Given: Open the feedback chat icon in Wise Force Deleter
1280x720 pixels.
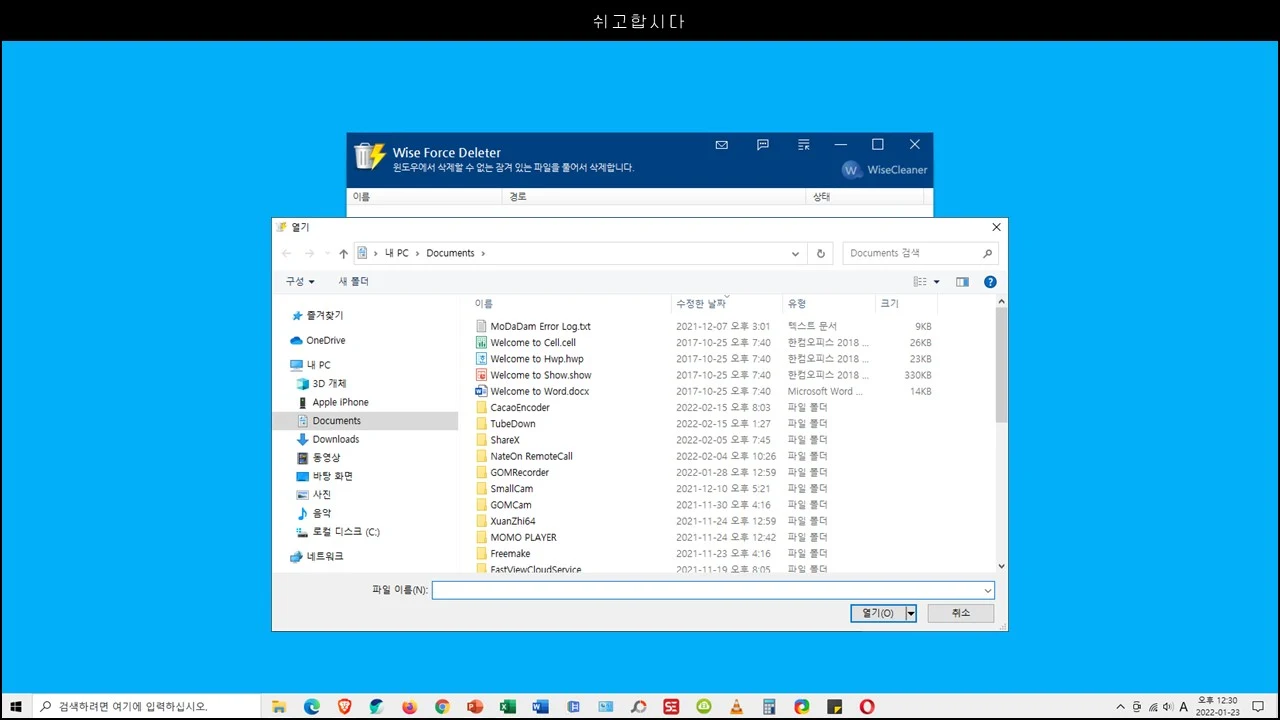Looking at the screenshot, I should [x=763, y=145].
